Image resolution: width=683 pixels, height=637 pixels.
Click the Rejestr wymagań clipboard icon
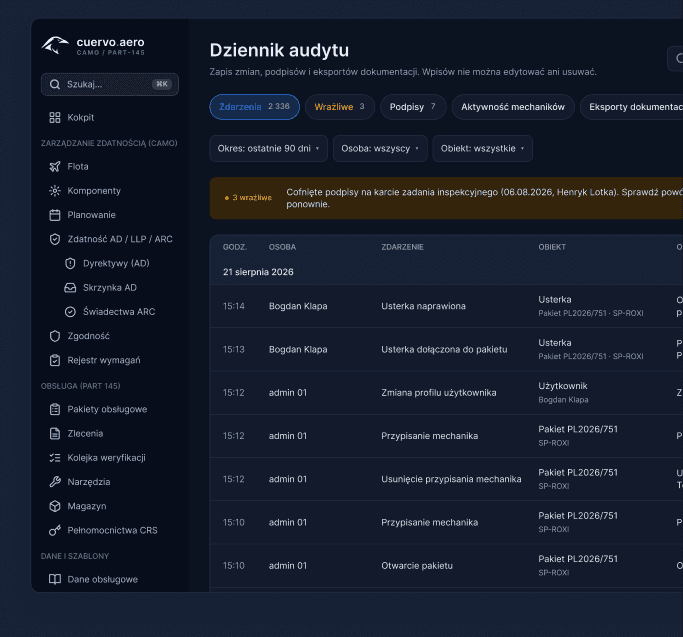pyautogui.click(x=55, y=360)
